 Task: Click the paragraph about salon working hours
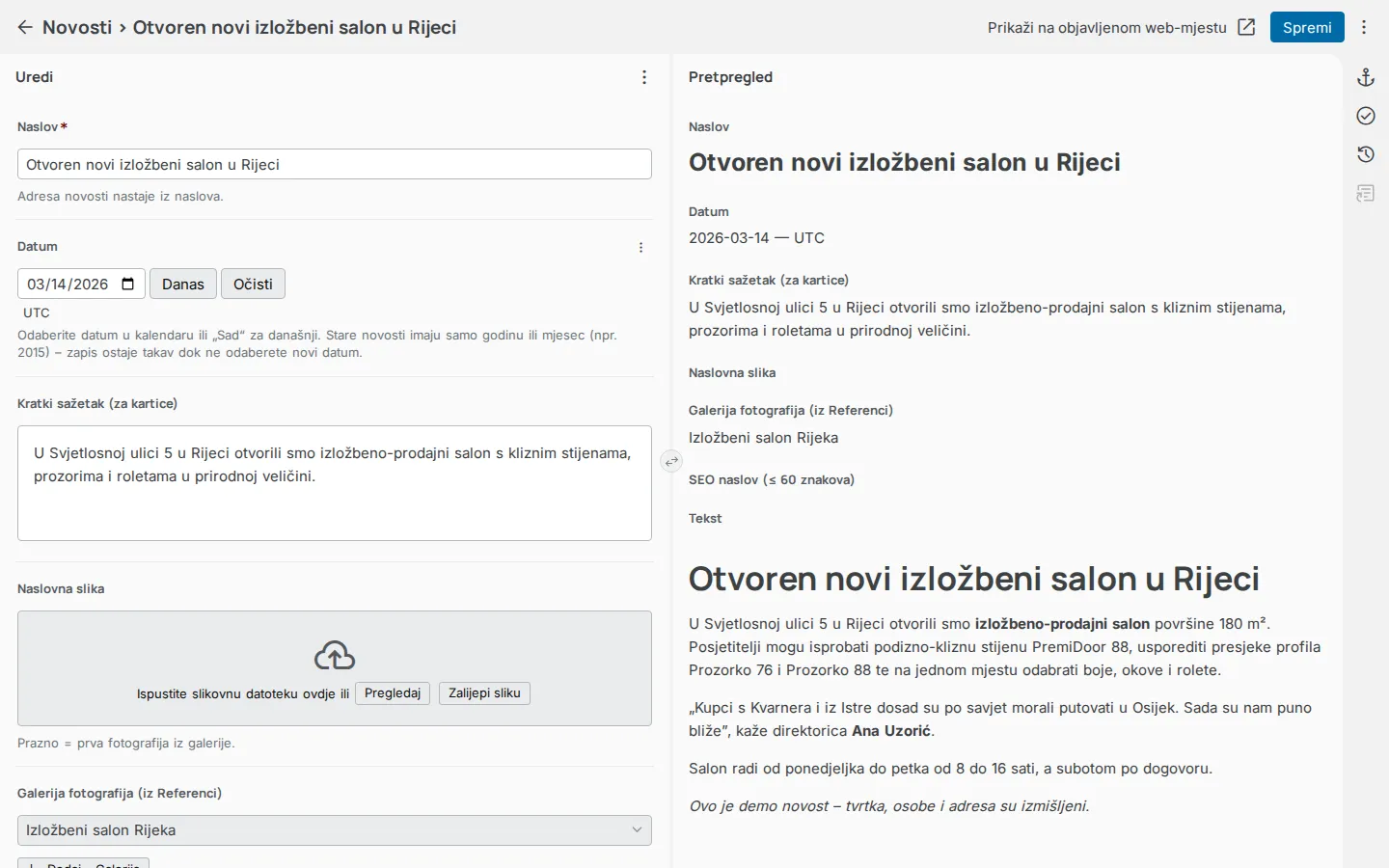tap(950, 769)
